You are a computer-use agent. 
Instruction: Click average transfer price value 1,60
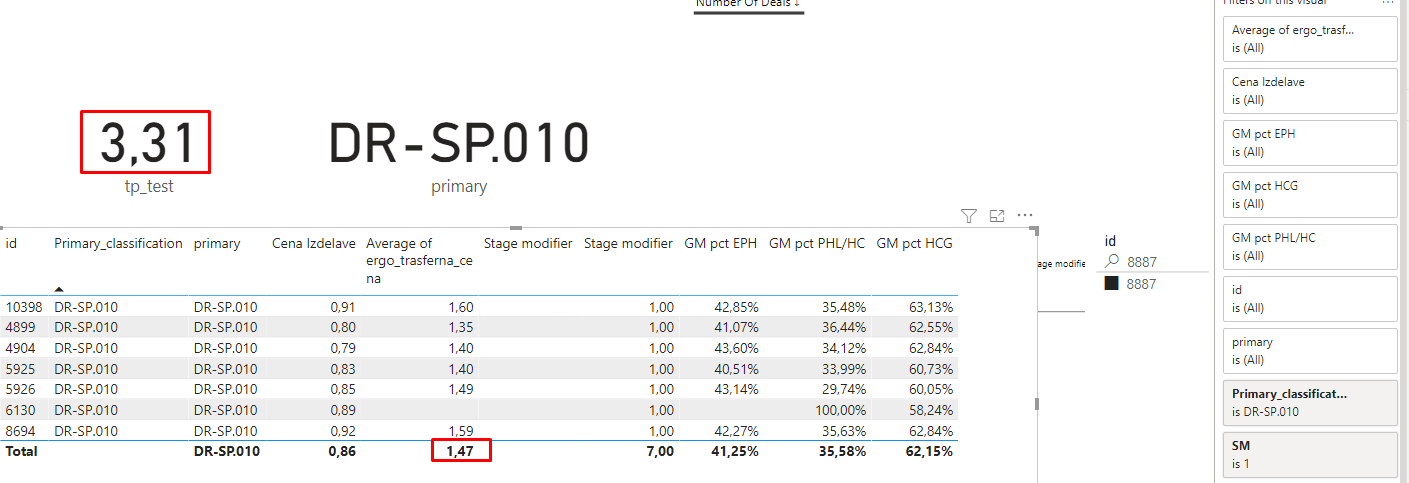pos(461,307)
